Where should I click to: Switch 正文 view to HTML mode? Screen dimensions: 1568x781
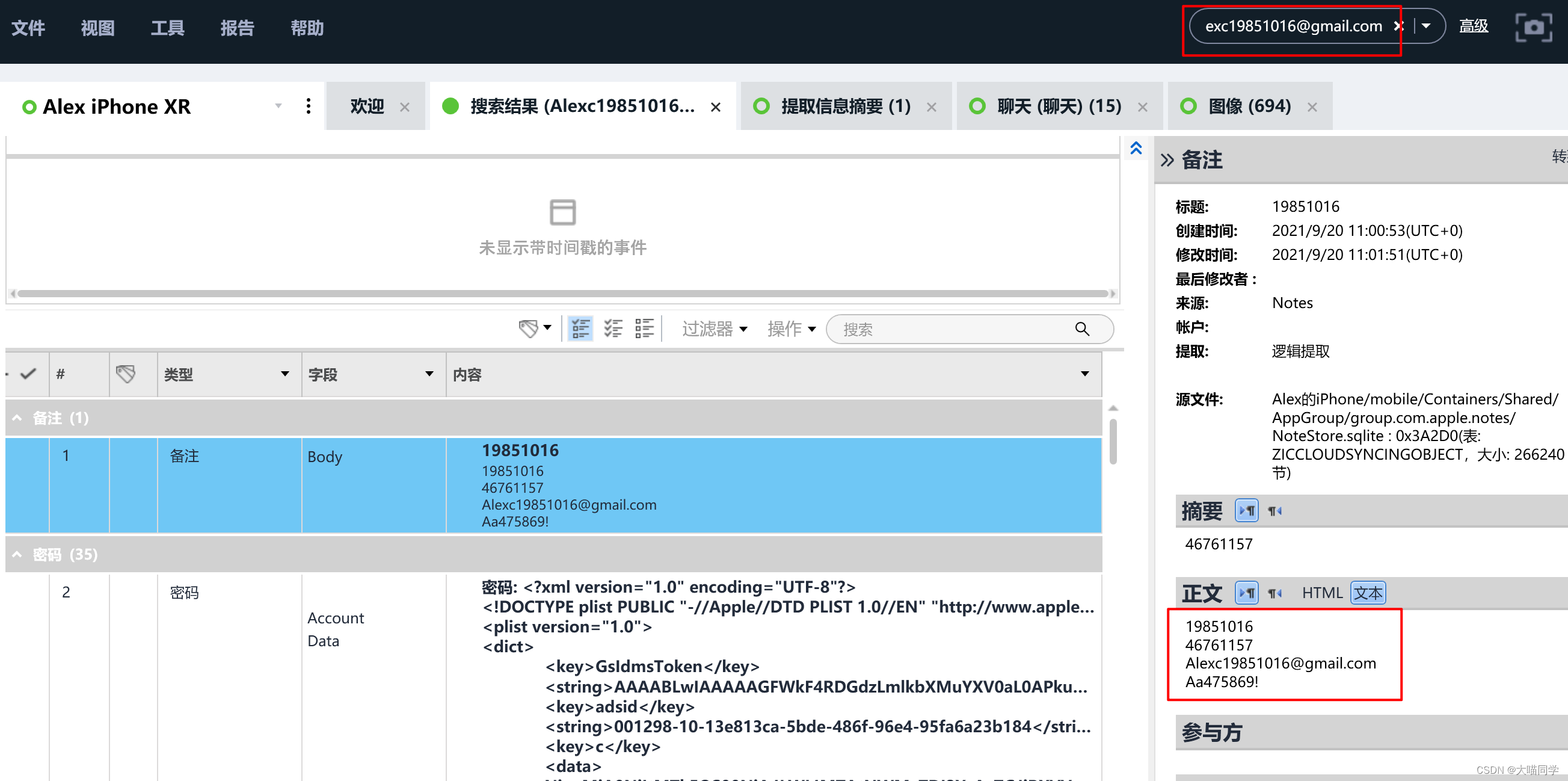click(x=1321, y=592)
